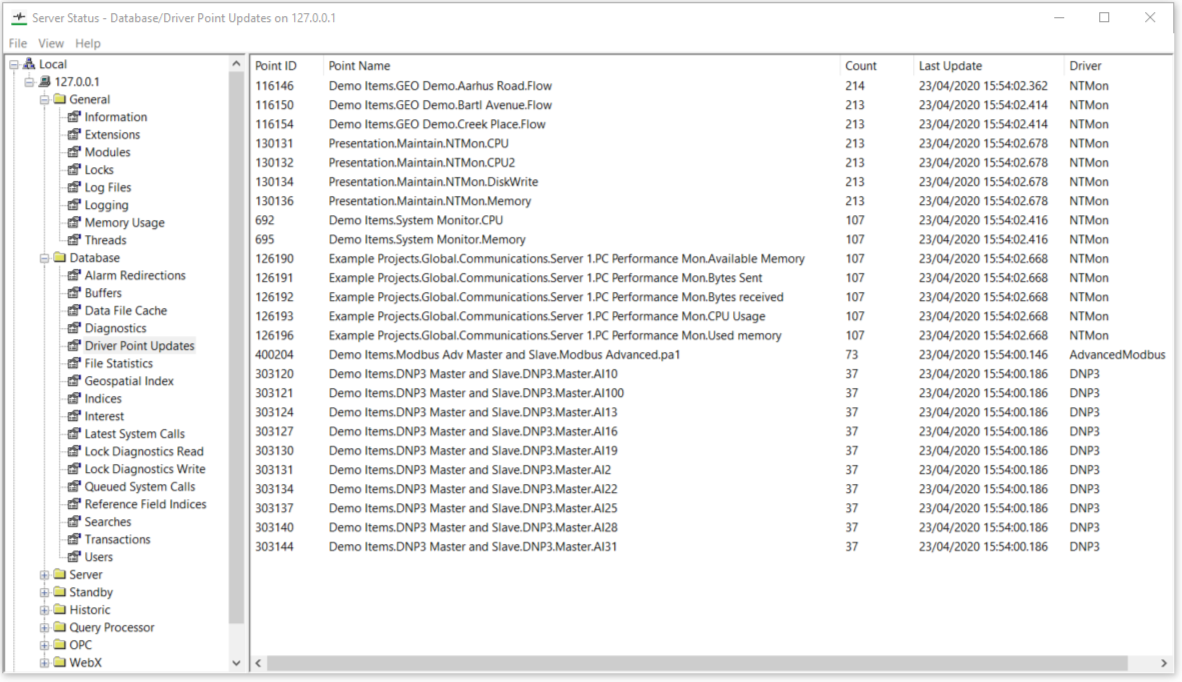Viewport: 1182px width, 682px height.
Task: Sort by the Last Update column header
Action: (950, 66)
